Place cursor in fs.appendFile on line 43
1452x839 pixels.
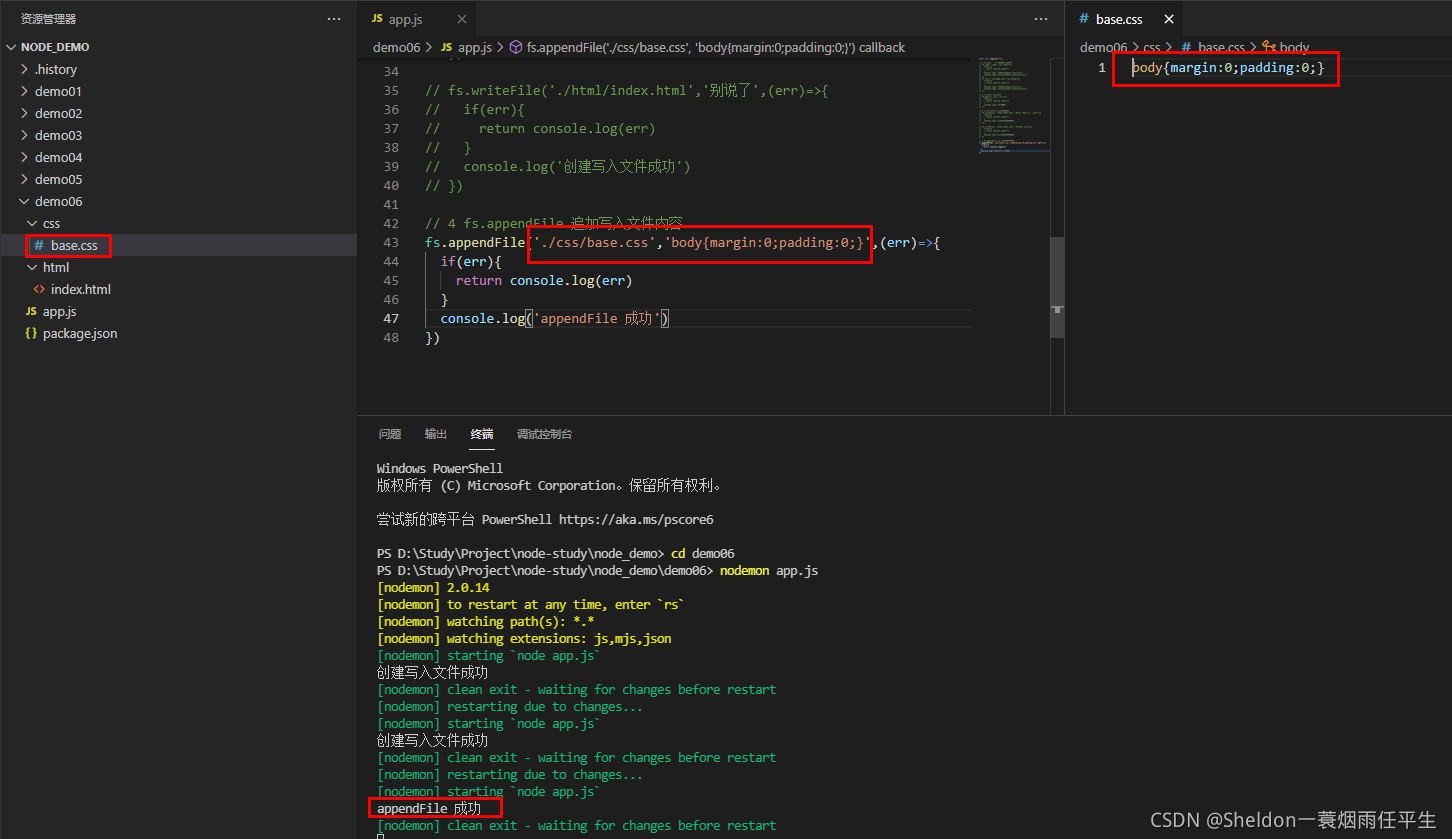tap(475, 242)
